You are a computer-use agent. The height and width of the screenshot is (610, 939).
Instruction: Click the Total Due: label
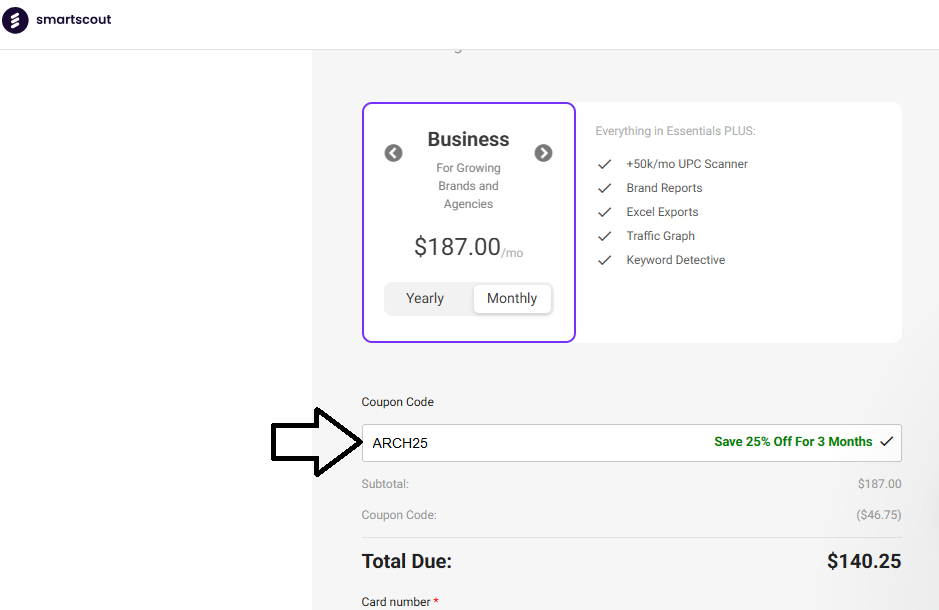pyautogui.click(x=407, y=562)
